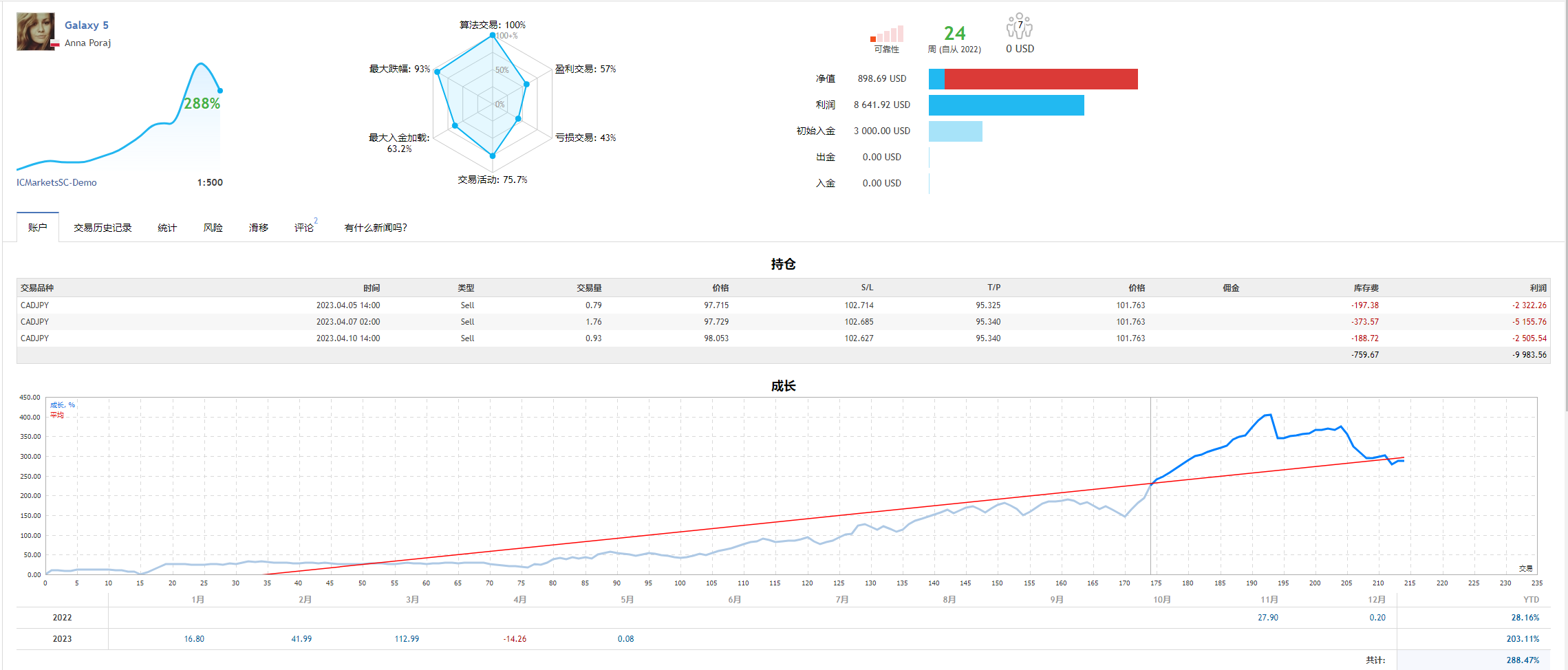Click the 288.47% total growth value
1568x670 pixels.
point(1523,660)
